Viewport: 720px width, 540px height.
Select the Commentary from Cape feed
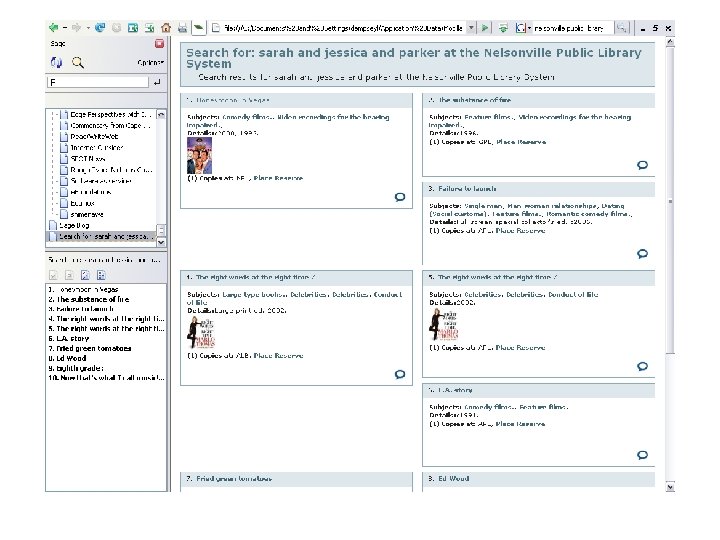[110, 125]
